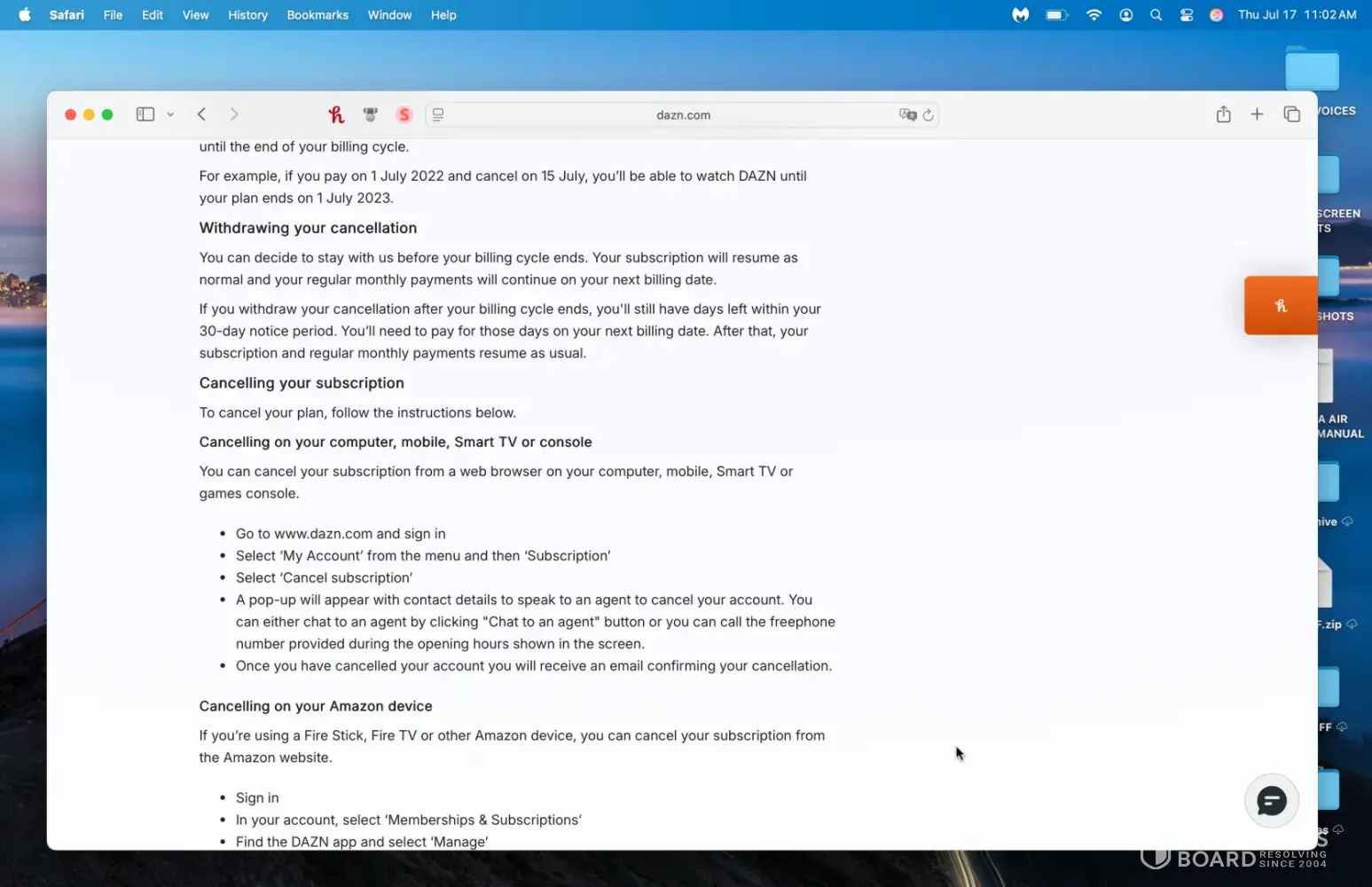This screenshot has width=1372, height=887.
Task: Click the dazn.com address field
Action: click(x=683, y=114)
